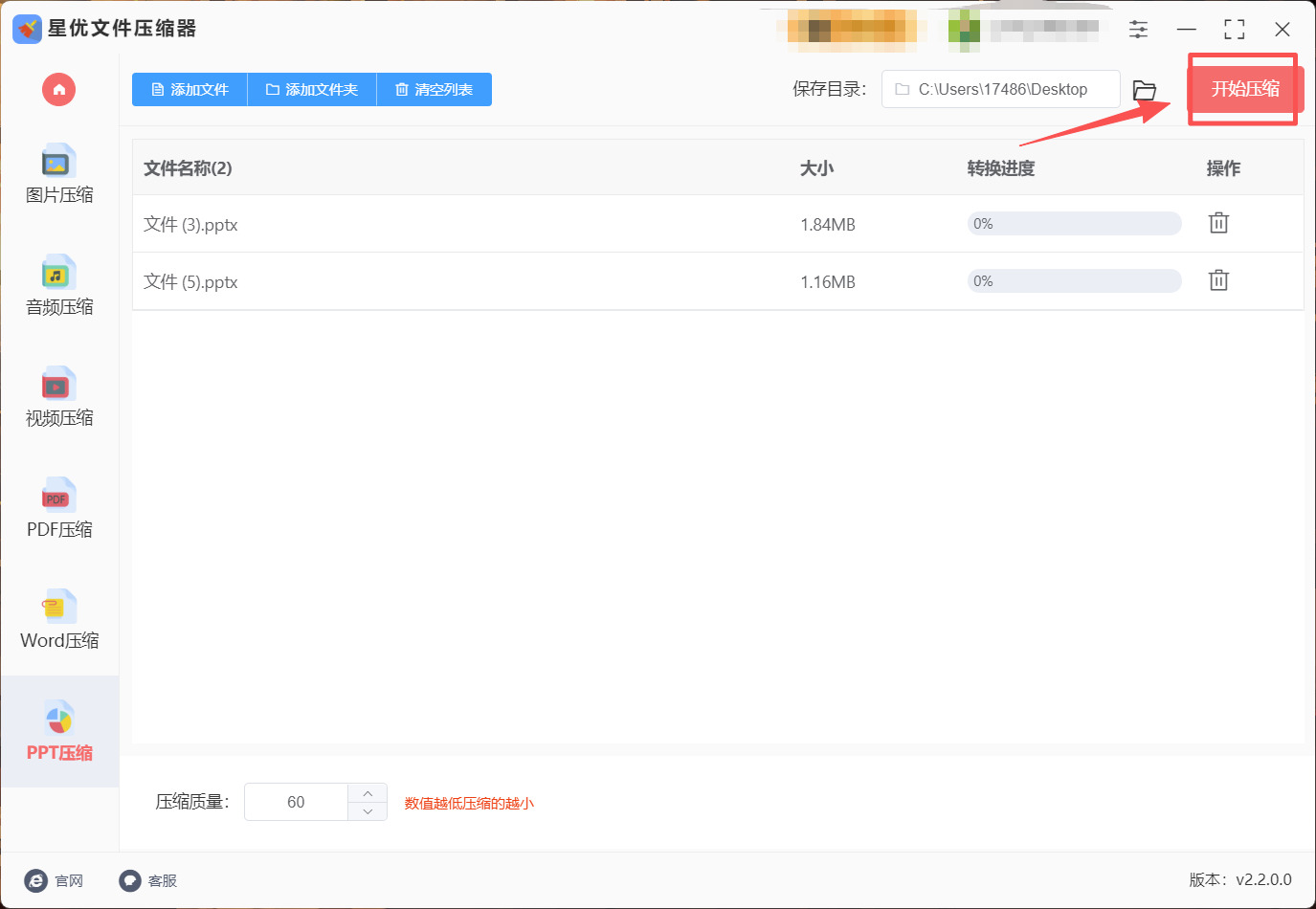Screen dimensions: 1316x909
Task: Select the 文件 (5).pptx file name
Action: (190, 282)
